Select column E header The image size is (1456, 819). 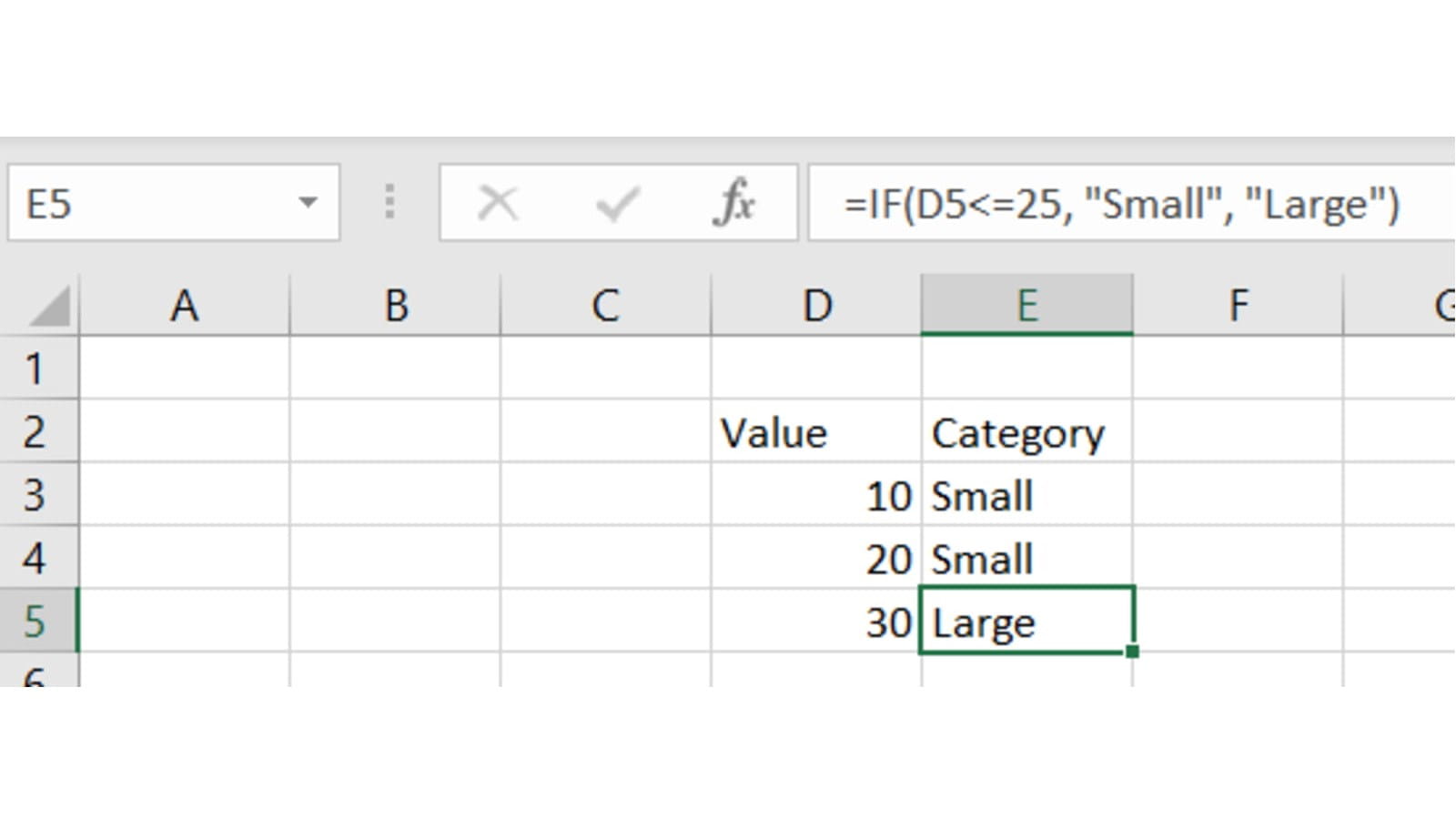tap(1026, 306)
